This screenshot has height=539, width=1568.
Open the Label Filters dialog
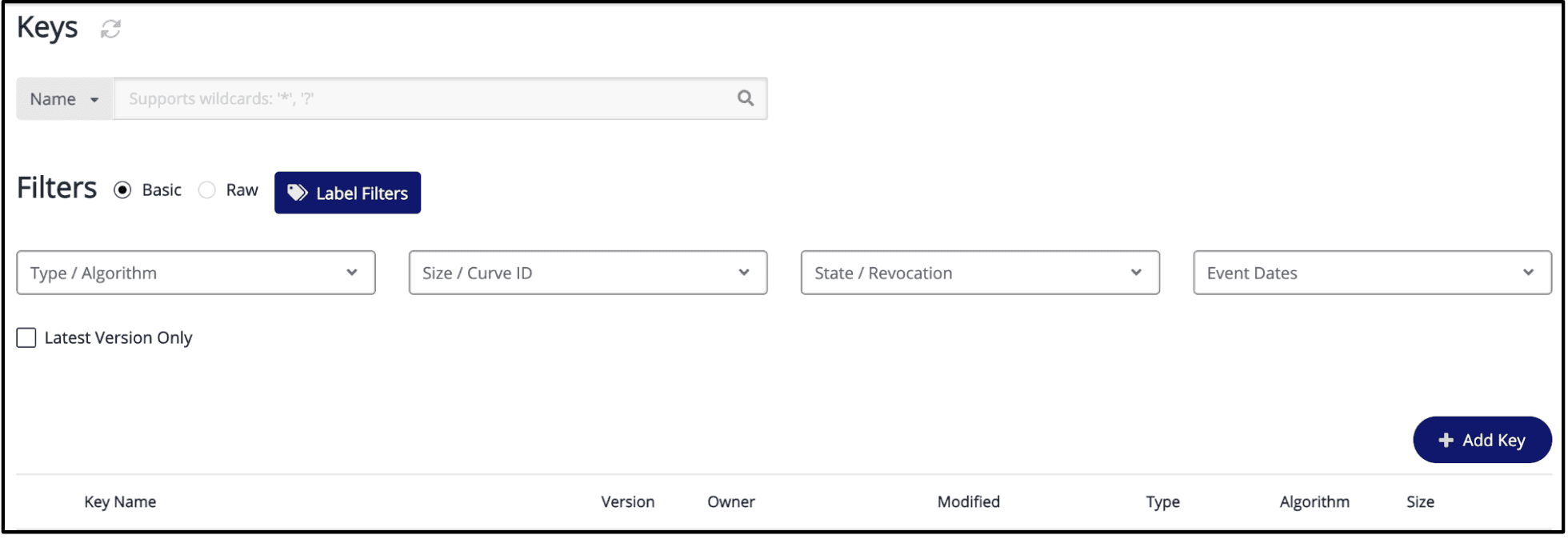coord(347,192)
